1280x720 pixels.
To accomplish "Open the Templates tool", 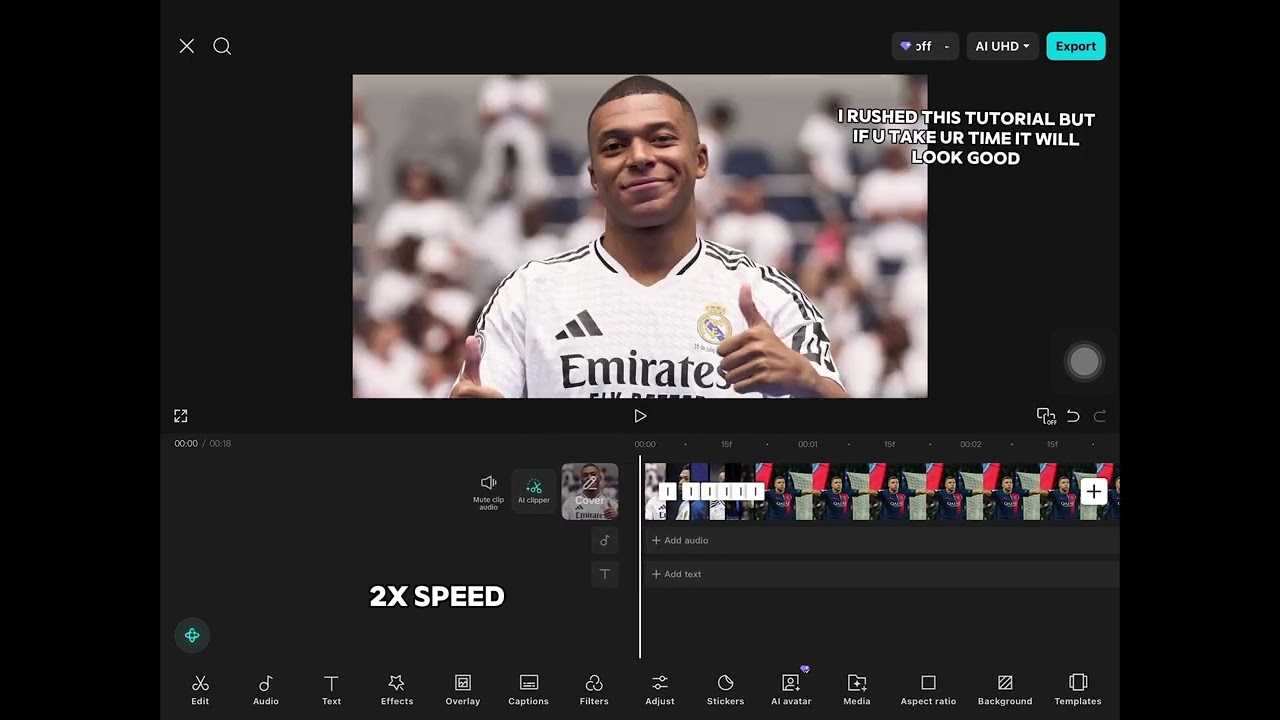I will (x=1078, y=690).
